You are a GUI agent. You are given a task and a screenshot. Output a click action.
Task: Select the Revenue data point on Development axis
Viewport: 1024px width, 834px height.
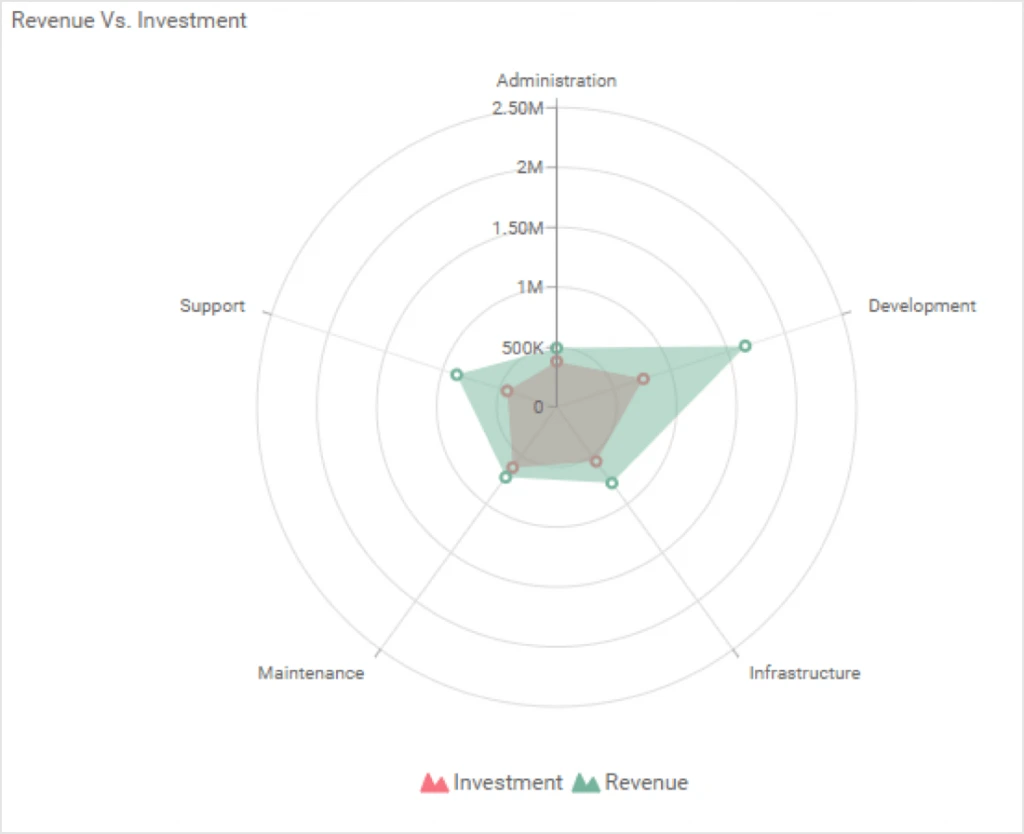pyautogui.click(x=745, y=346)
